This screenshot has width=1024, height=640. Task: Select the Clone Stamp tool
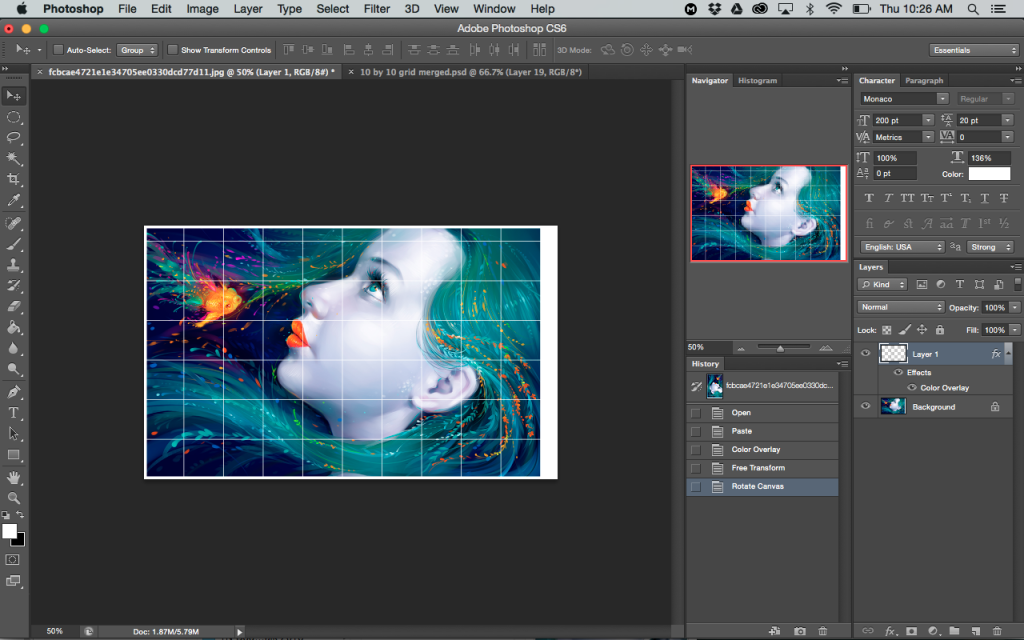pos(13,265)
